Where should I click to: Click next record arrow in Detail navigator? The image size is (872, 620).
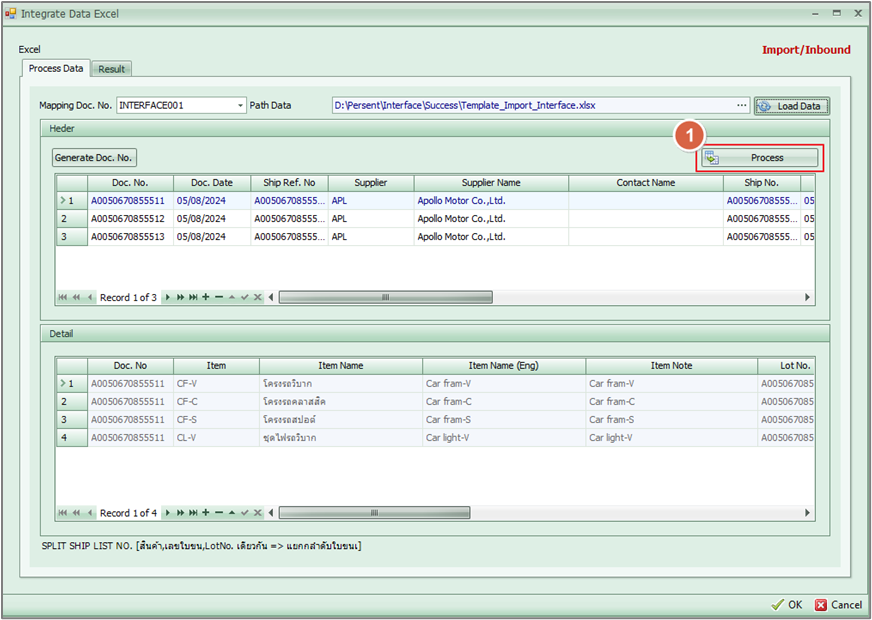pyautogui.click(x=168, y=513)
